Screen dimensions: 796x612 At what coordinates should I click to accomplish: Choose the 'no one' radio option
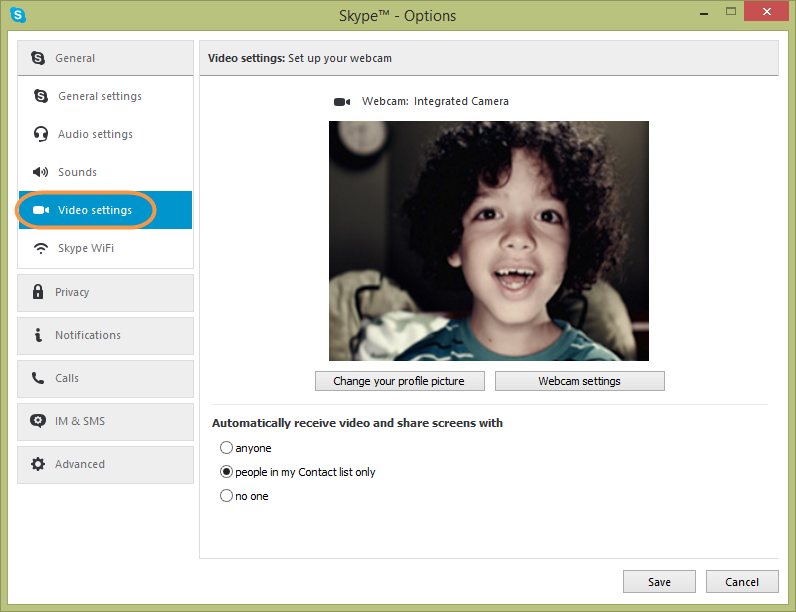[x=226, y=496]
